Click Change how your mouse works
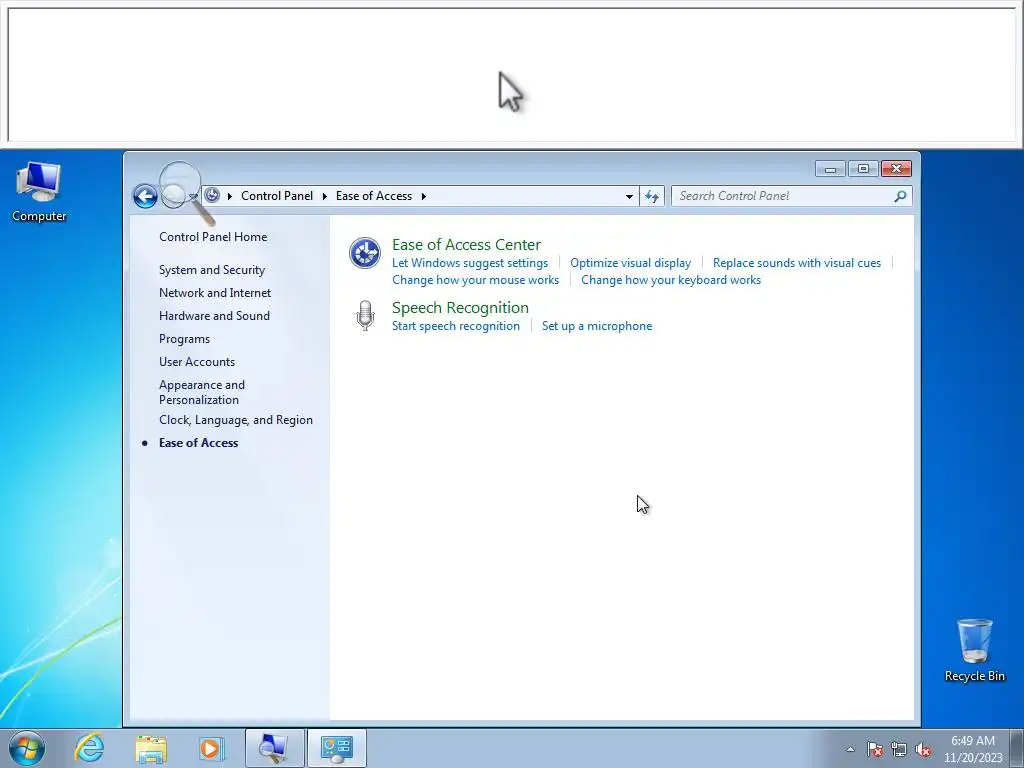The width and height of the screenshot is (1024, 768). [x=475, y=280]
